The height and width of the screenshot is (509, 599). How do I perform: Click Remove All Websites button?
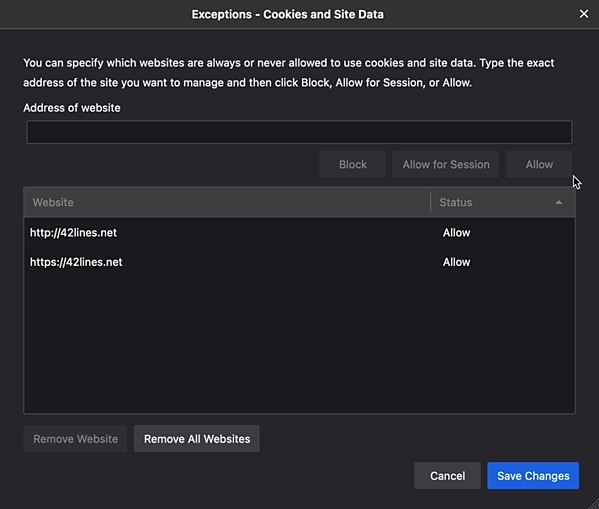click(x=197, y=439)
